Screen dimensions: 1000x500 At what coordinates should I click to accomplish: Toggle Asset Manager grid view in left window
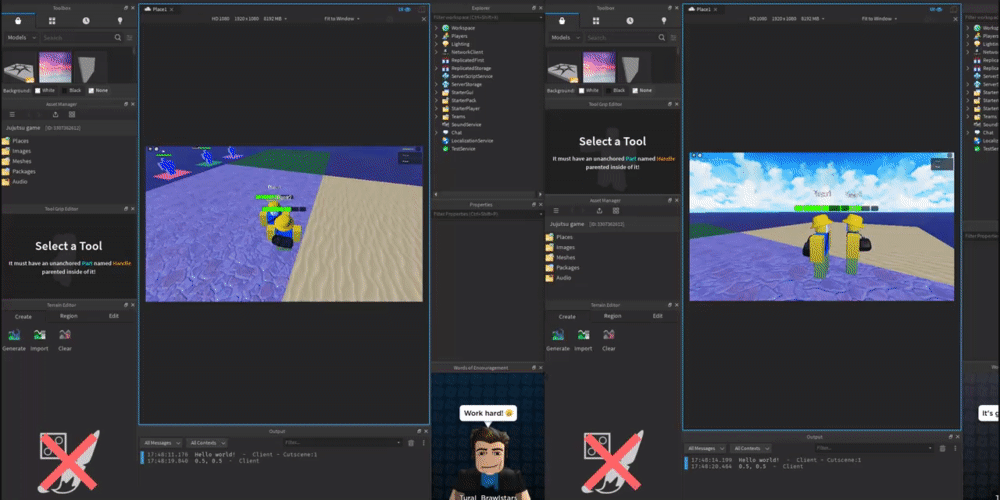click(x=71, y=114)
